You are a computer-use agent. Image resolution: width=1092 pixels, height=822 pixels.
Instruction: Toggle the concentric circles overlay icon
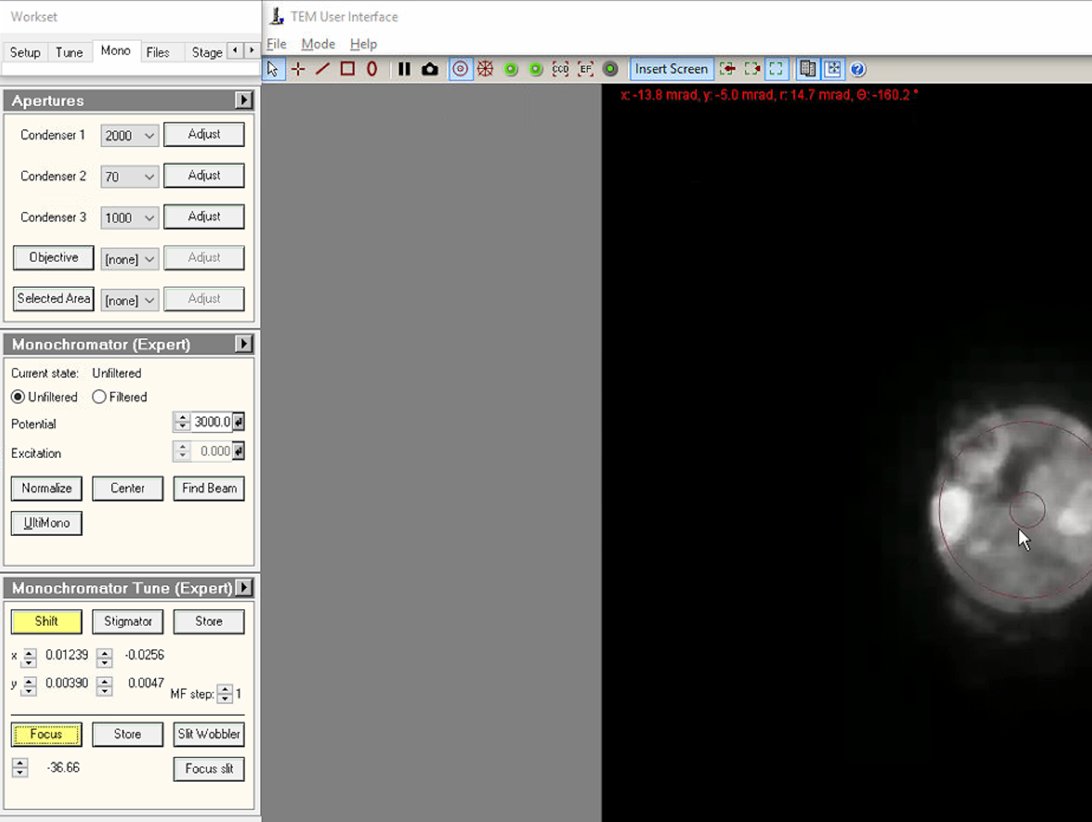pyautogui.click(x=460, y=69)
